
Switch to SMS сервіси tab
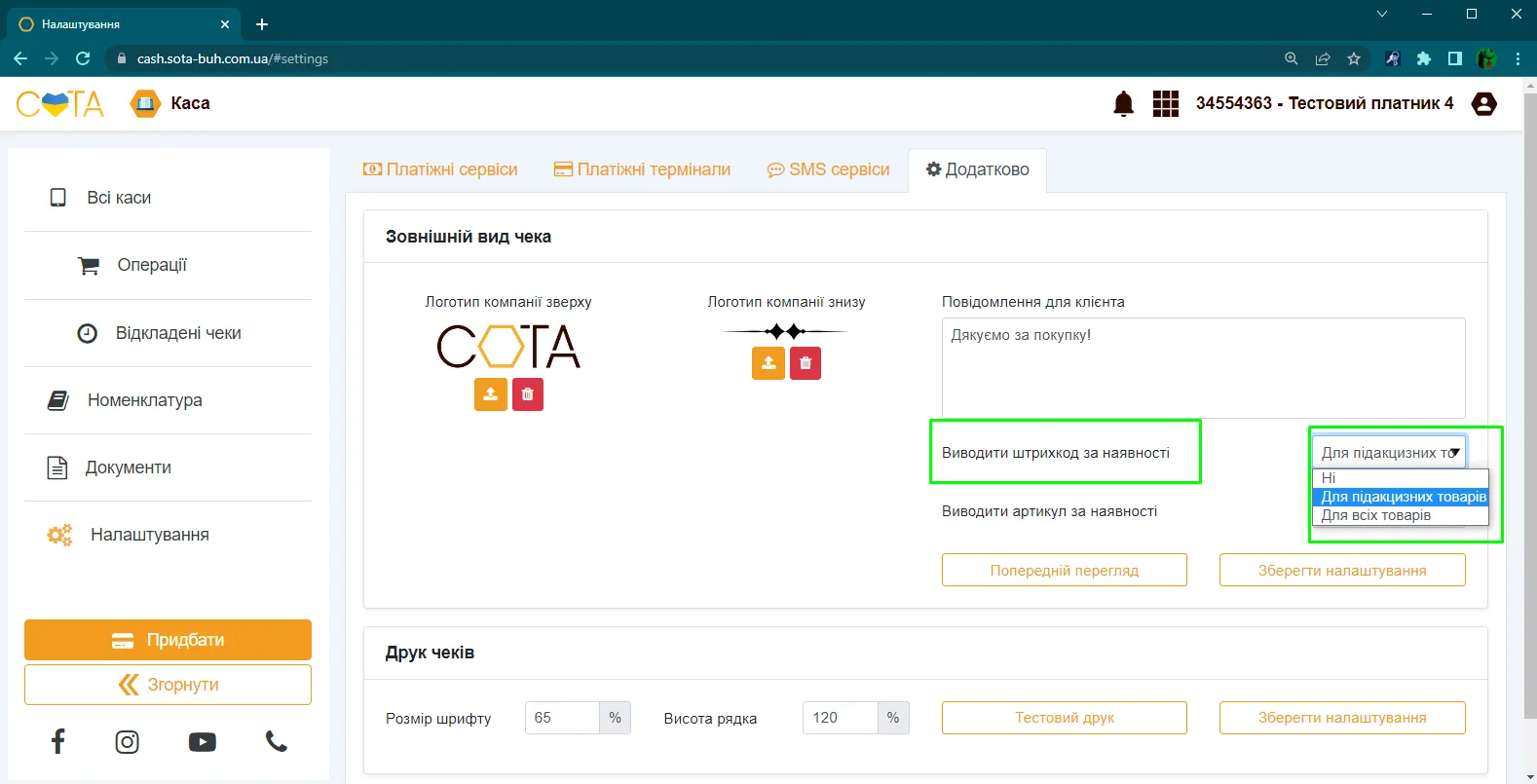tap(829, 169)
